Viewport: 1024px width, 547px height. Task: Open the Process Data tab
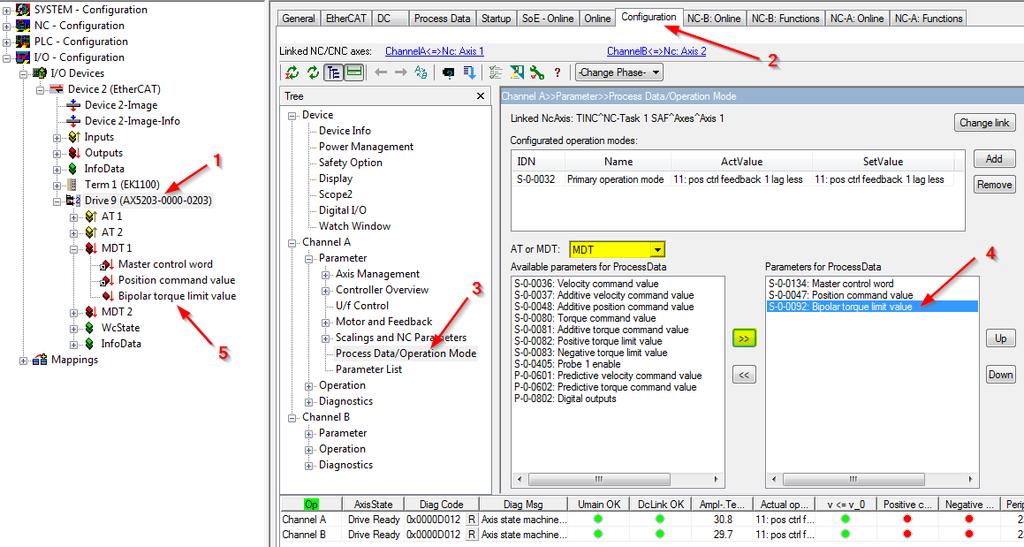point(442,18)
